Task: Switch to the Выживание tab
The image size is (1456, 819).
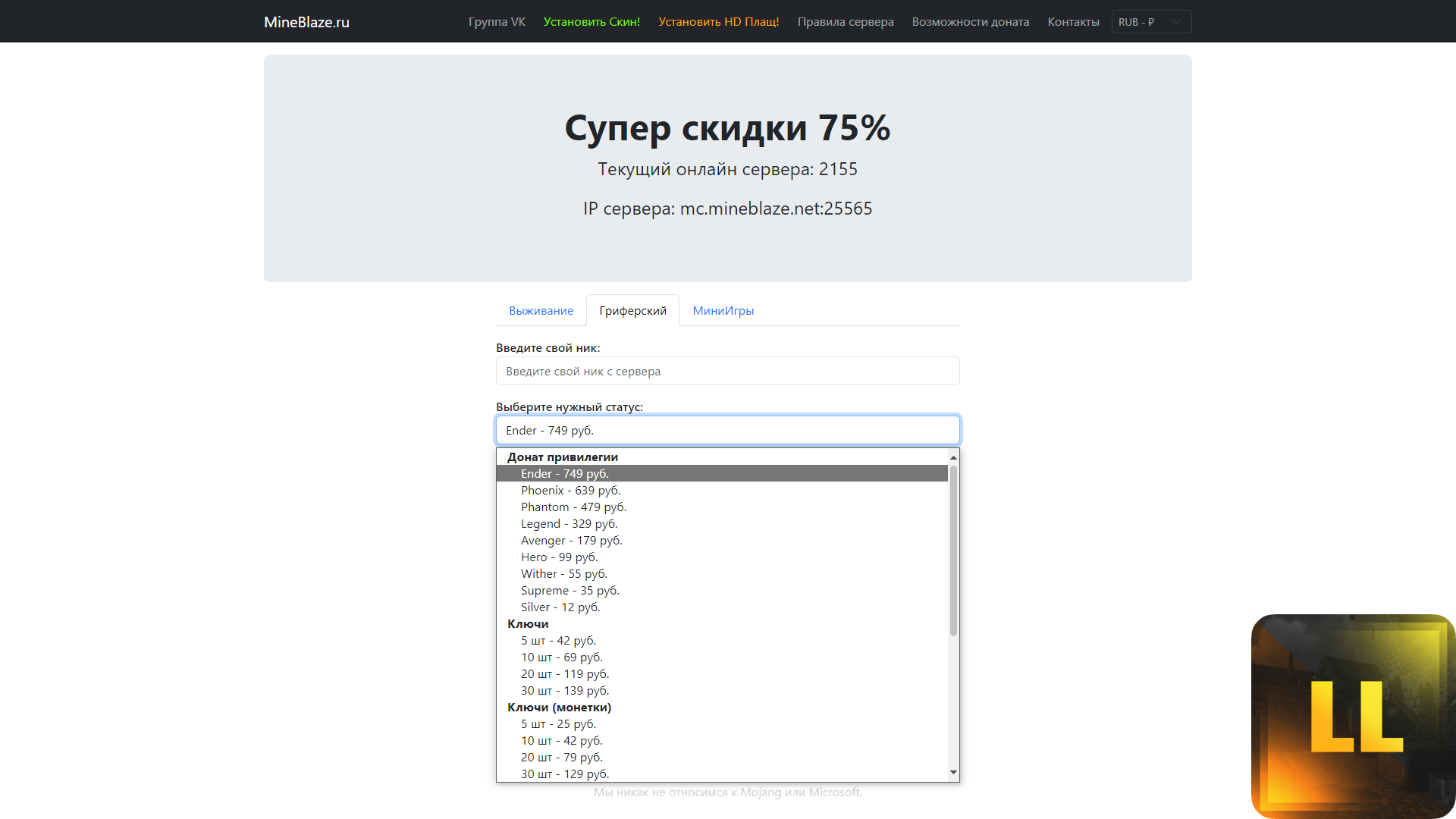Action: [541, 311]
